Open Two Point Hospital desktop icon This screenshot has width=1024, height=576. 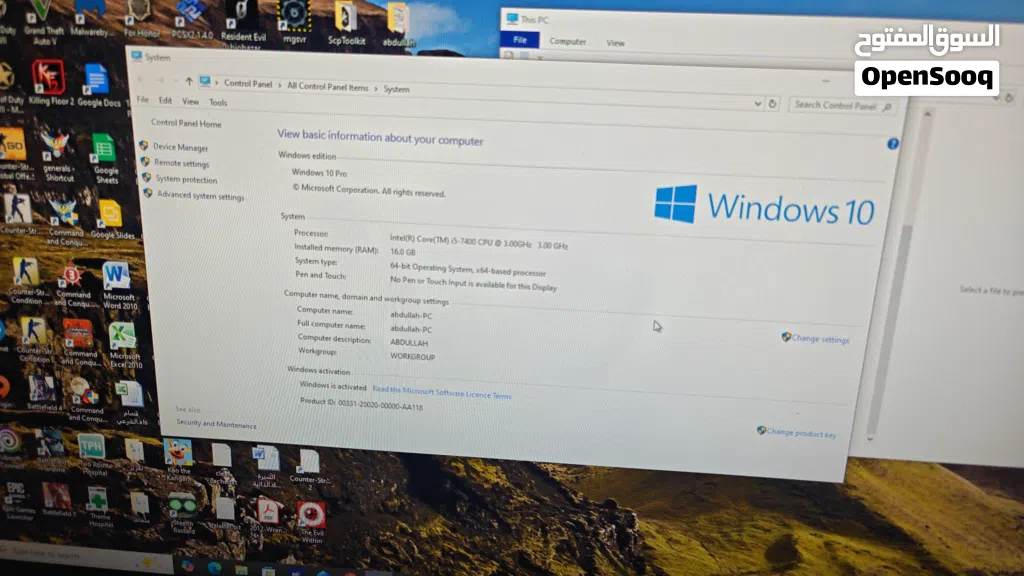click(x=93, y=455)
